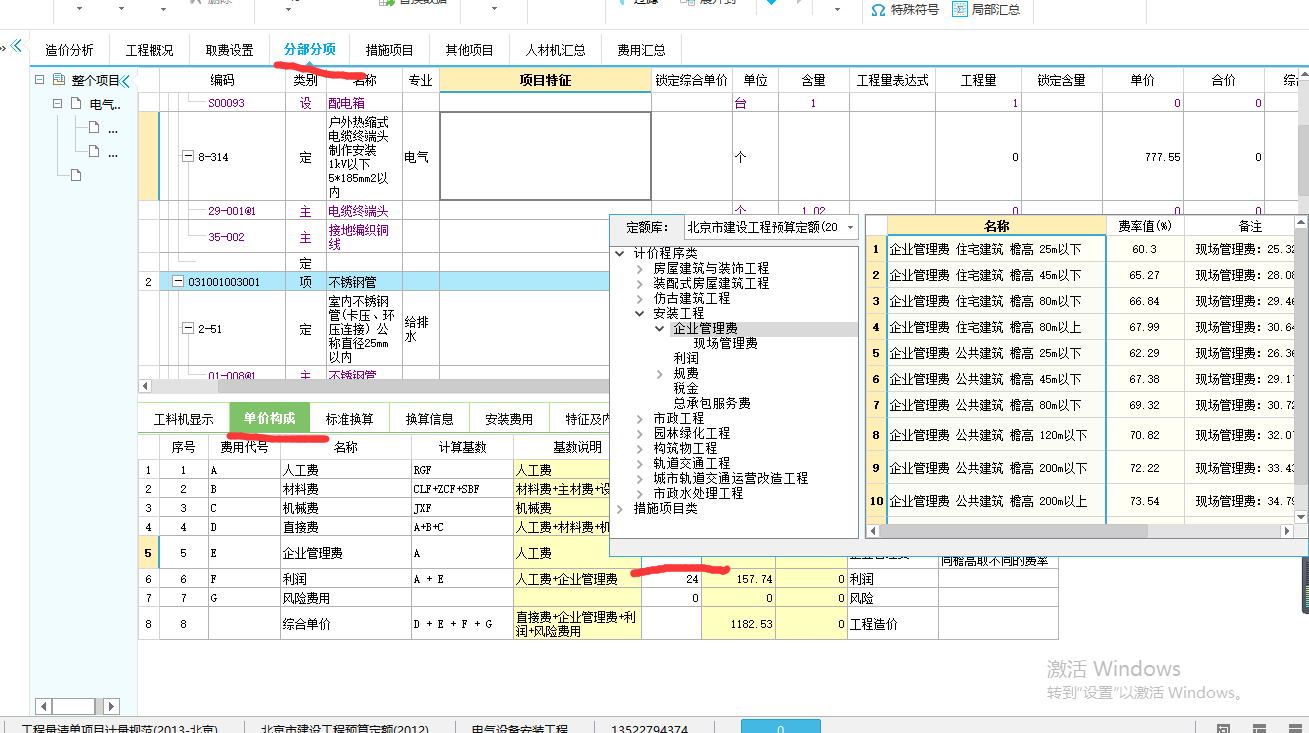Image resolution: width=1309 pixels, height=733 pixels.
Task: Select 现场管理费 tree item
Action: [726, 343]
